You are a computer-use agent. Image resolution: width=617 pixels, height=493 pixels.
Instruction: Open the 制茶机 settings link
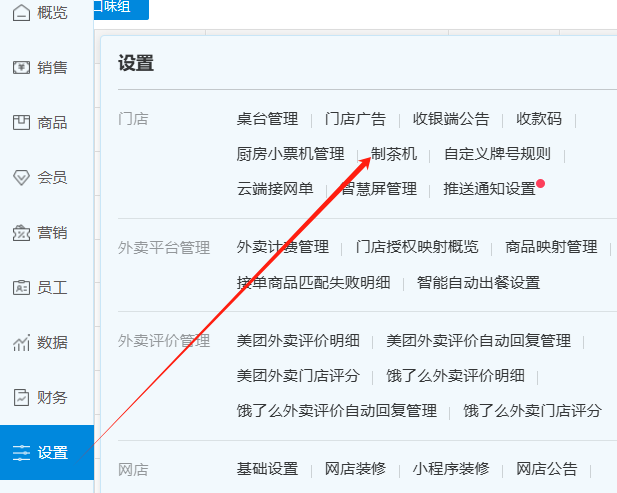click(x=394, y=154)
